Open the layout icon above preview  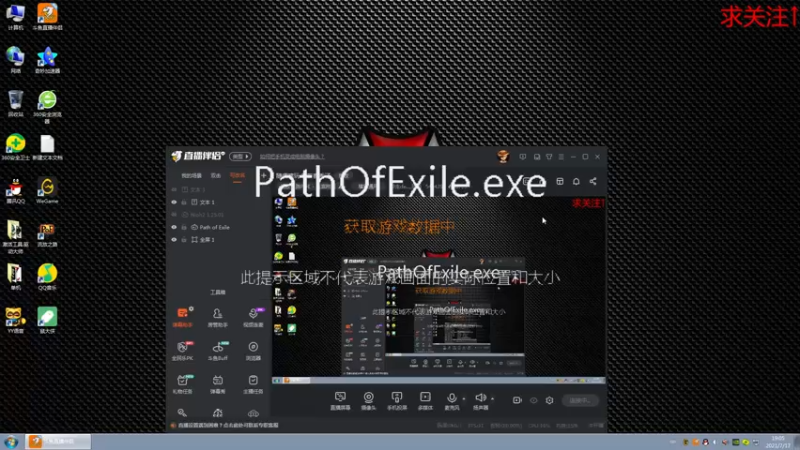tap(560, 181)
